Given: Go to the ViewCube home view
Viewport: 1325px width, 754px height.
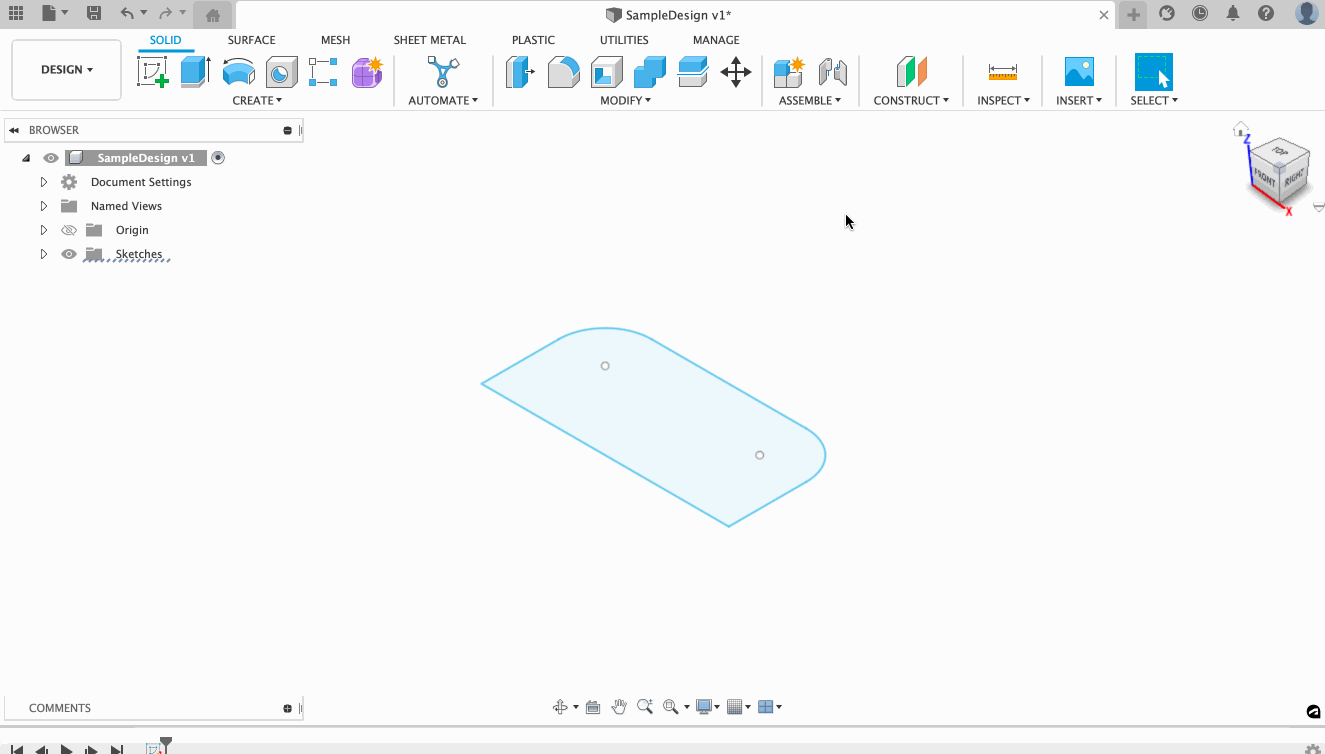Looking at the screenshot, I should (1241, 129).
